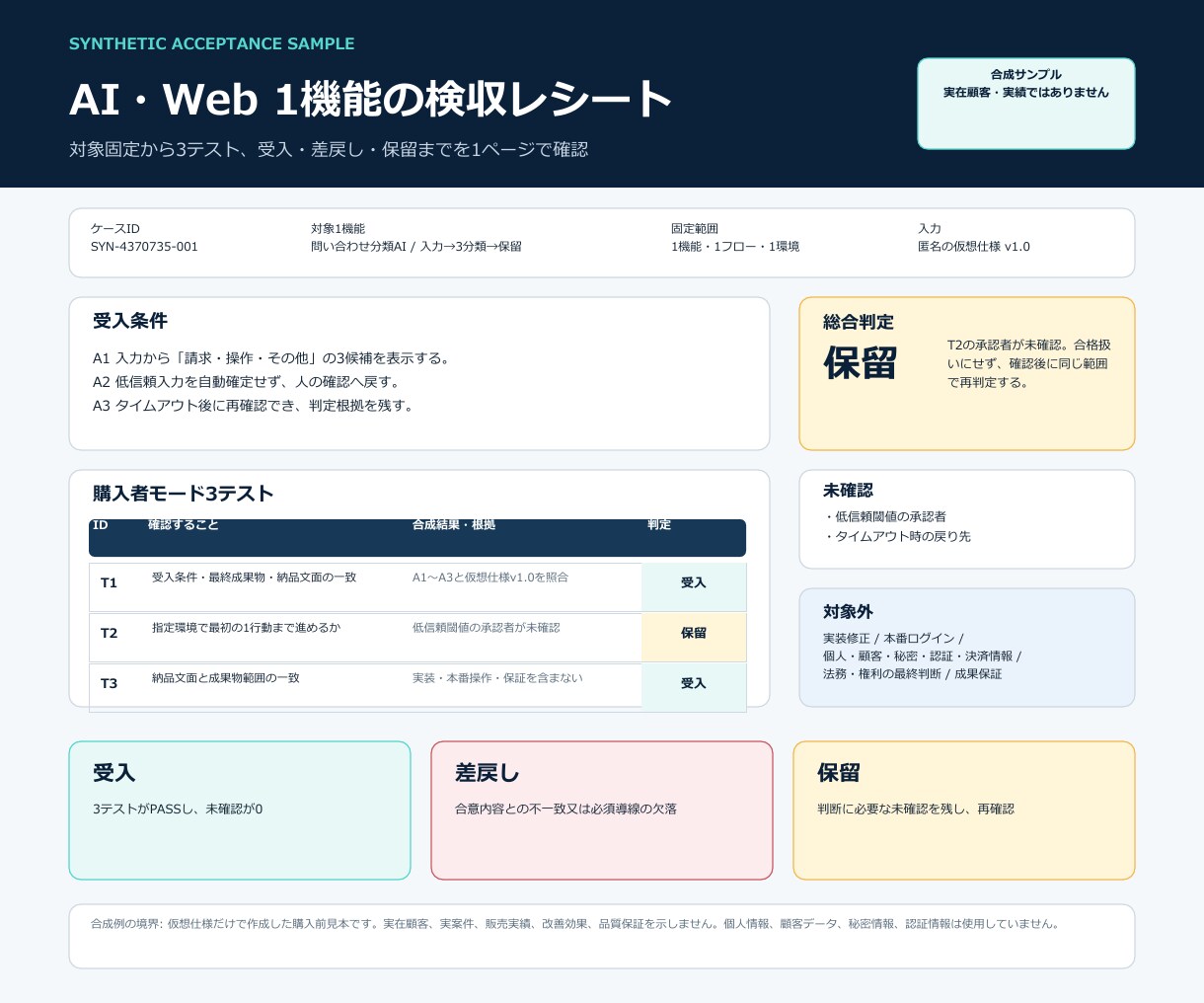Click the line '個人・顧客・秘密・認証・決済情報 /'
Viewport: 1204px width, 1003px height.
coord(922,656)
